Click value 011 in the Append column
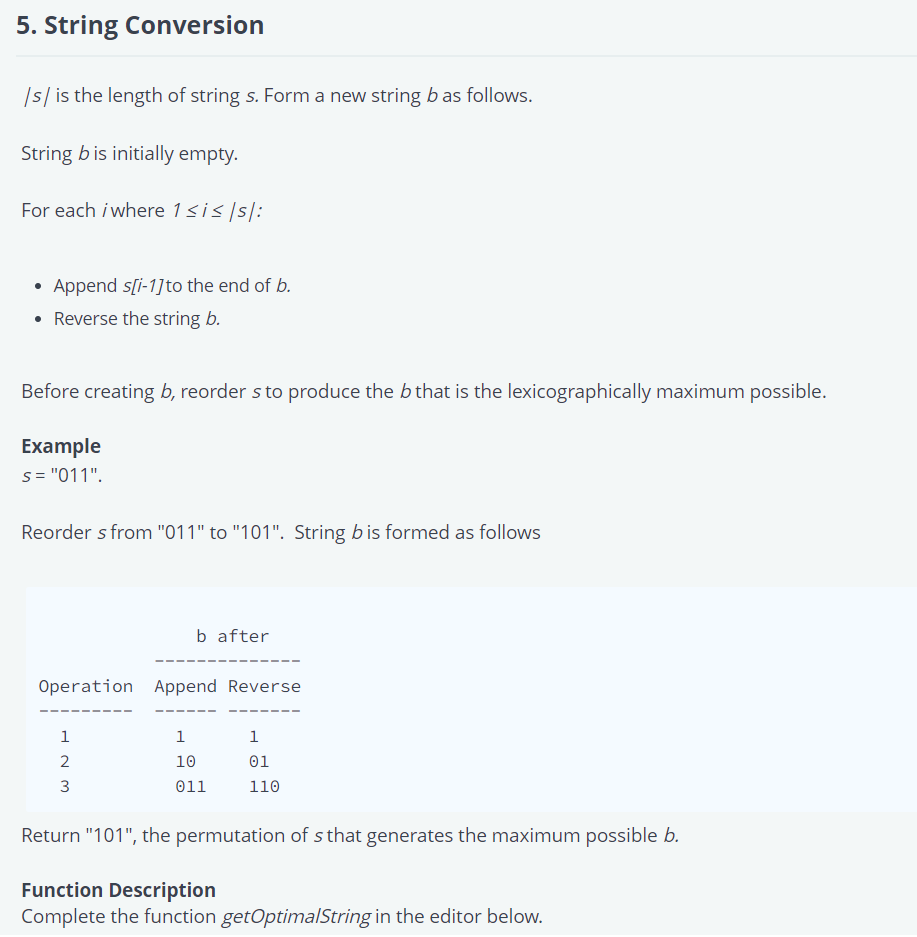Image resolution: width=917 pixels, height=937 pixels. pyautogui.click(x=191, y=786)
